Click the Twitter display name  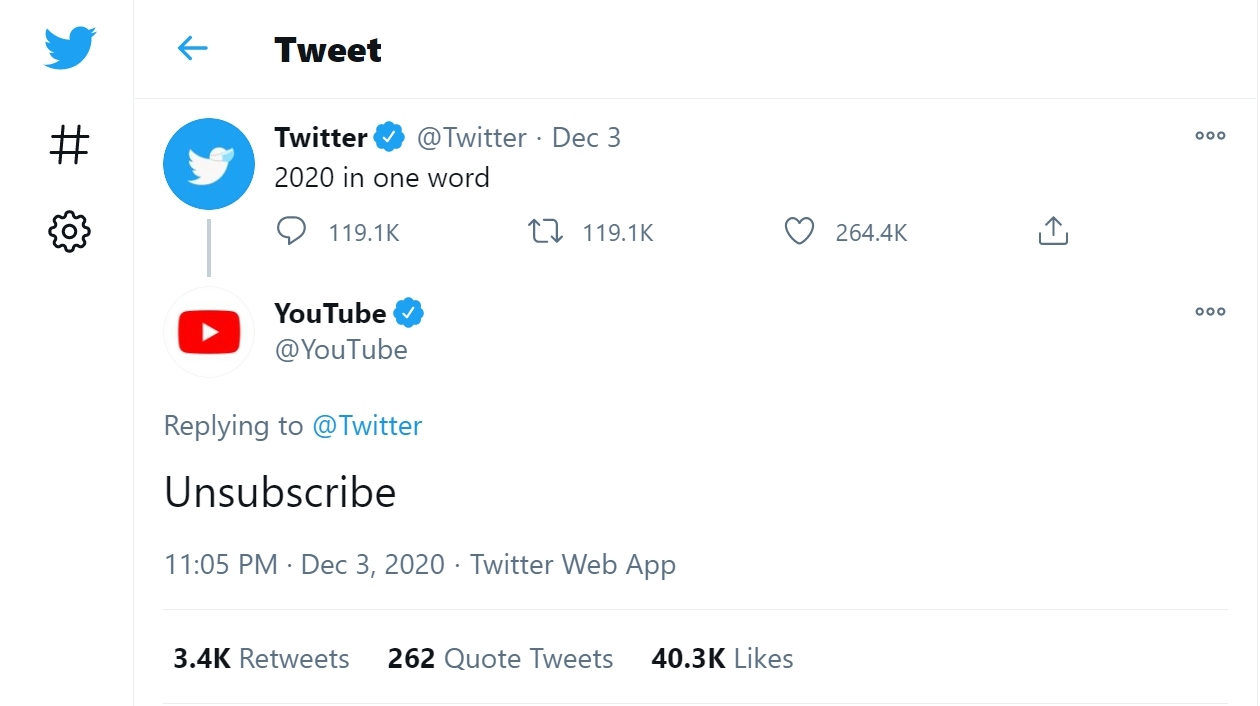321,137
